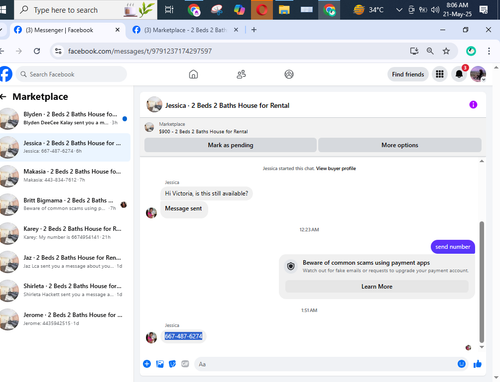Open Facebook Home icon
The image size is (500, 382).
click(193, 74)
